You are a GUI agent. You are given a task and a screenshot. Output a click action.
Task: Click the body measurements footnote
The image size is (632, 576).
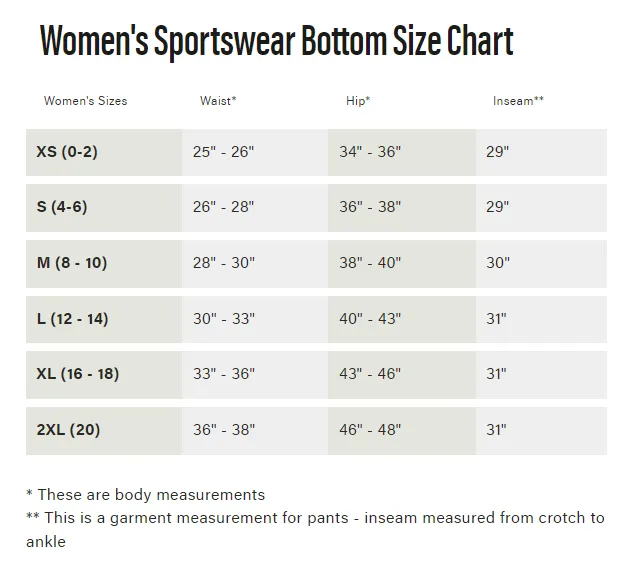[x=146, y=495]
